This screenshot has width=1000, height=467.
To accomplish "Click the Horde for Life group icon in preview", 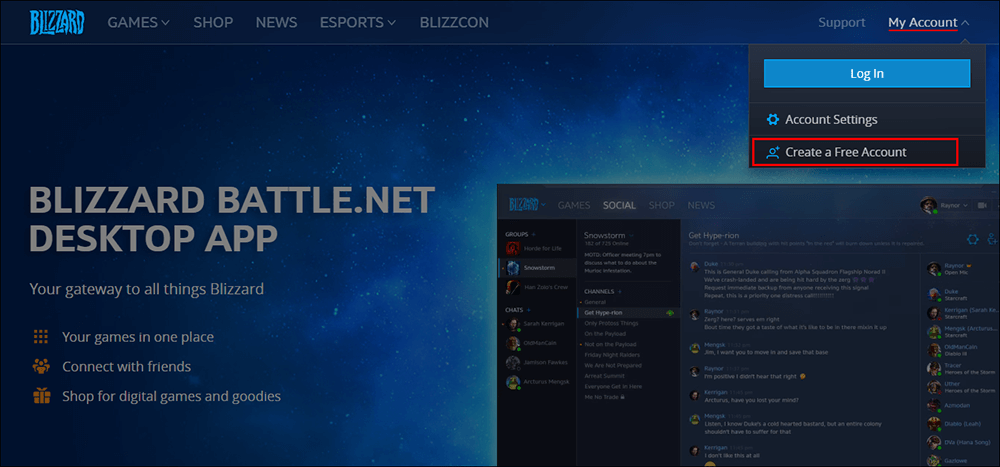I will tap(513, 248).
